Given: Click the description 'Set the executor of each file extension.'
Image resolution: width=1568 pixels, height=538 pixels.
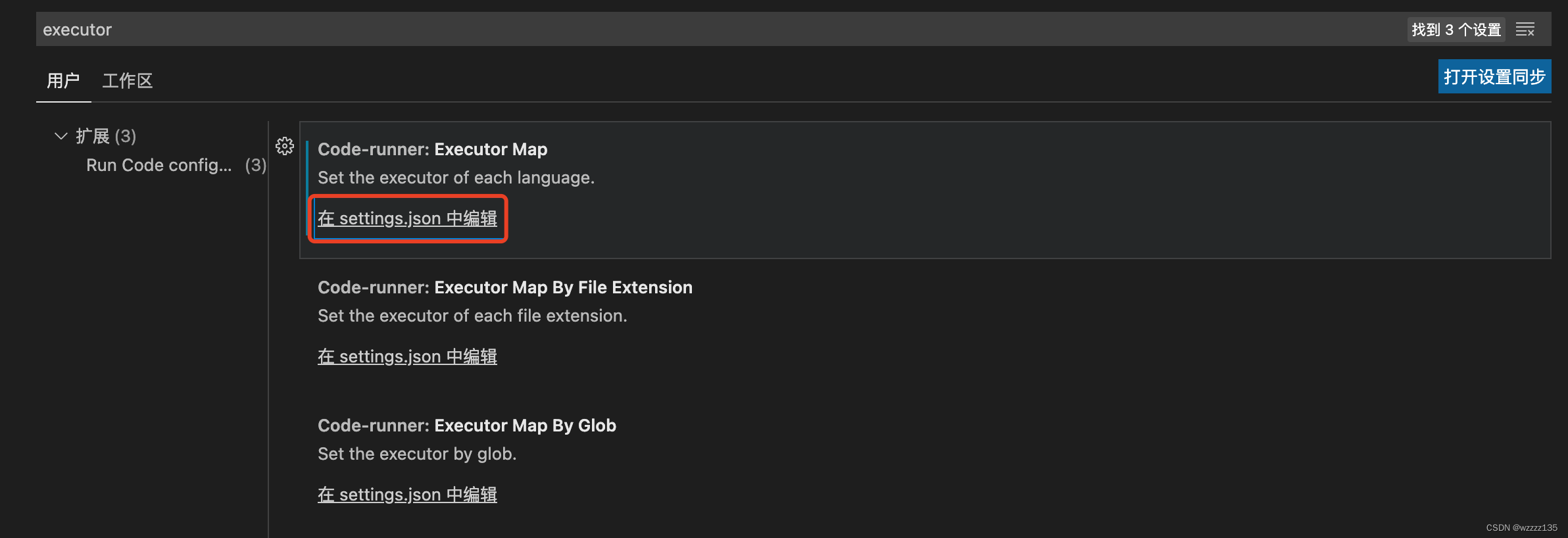Looking at the screenshot, I should (472, 316).
